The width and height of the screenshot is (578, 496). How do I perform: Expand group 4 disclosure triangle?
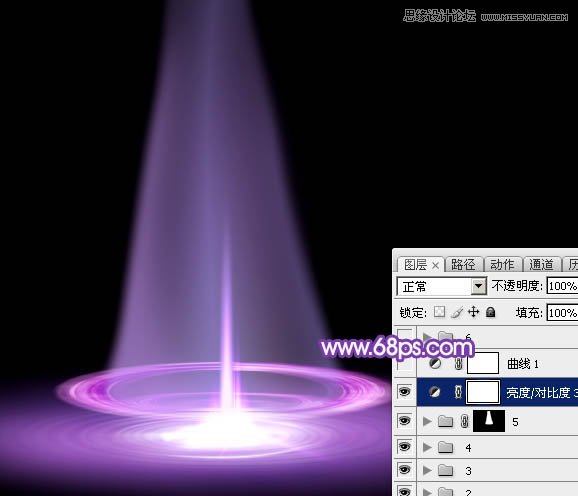click(x=427, y=447)
